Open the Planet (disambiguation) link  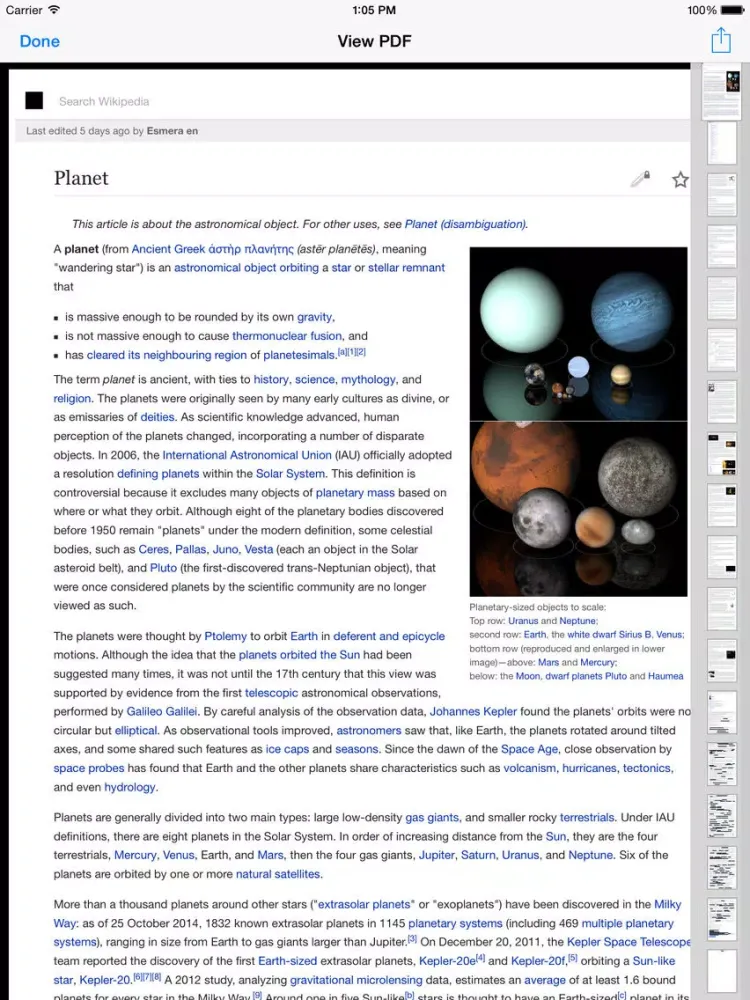pyautogui.click(x=465, y=224)
